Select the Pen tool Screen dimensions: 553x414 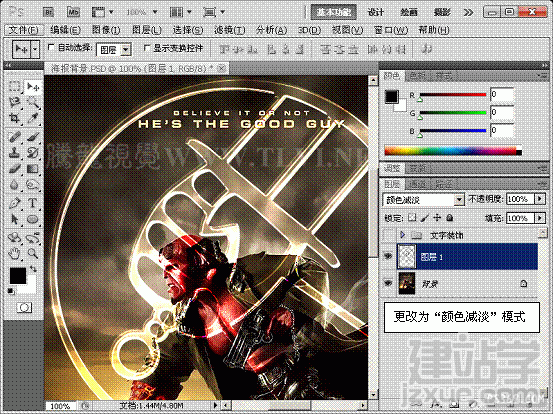pos(14,203)
